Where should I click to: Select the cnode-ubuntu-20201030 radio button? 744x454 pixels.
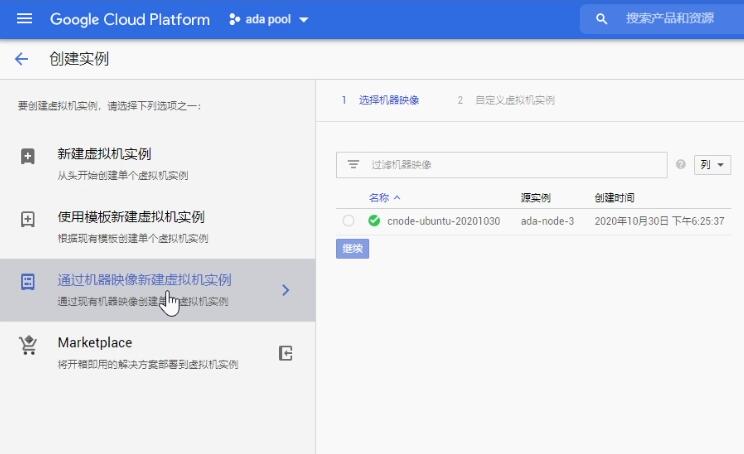(x=348, y=221)
